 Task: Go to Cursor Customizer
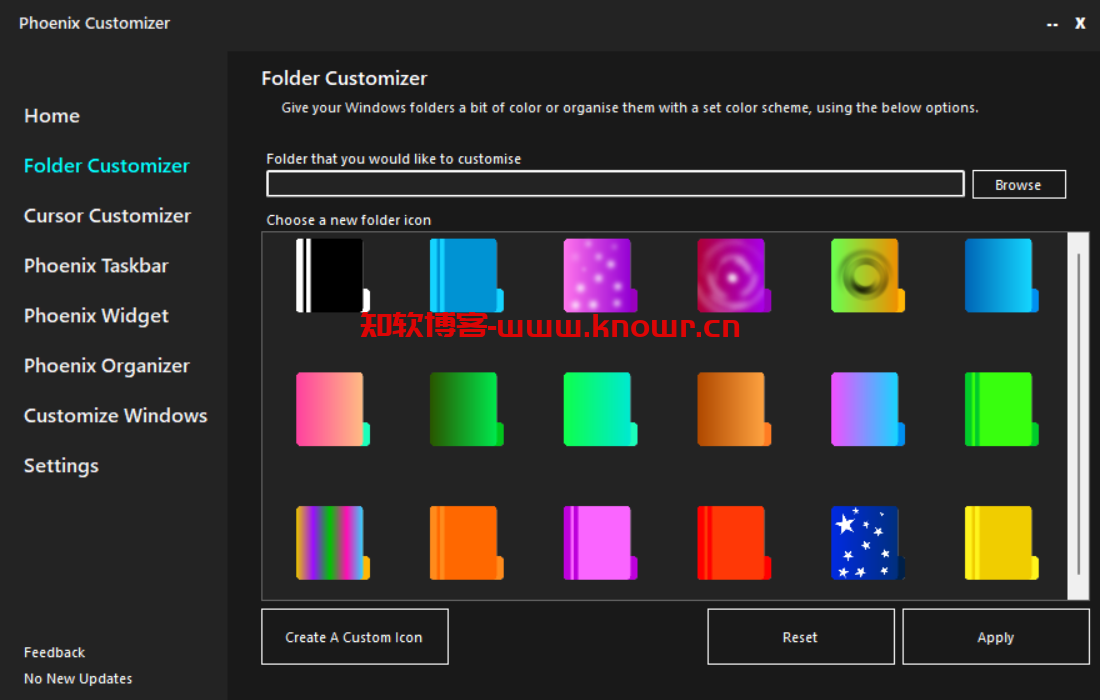(107, 215)
